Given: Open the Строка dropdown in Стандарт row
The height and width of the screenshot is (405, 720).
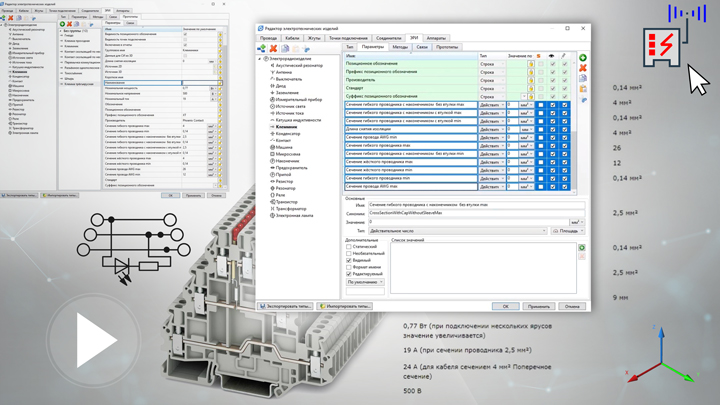Looking at the screenshot, I should pos(492,88).
